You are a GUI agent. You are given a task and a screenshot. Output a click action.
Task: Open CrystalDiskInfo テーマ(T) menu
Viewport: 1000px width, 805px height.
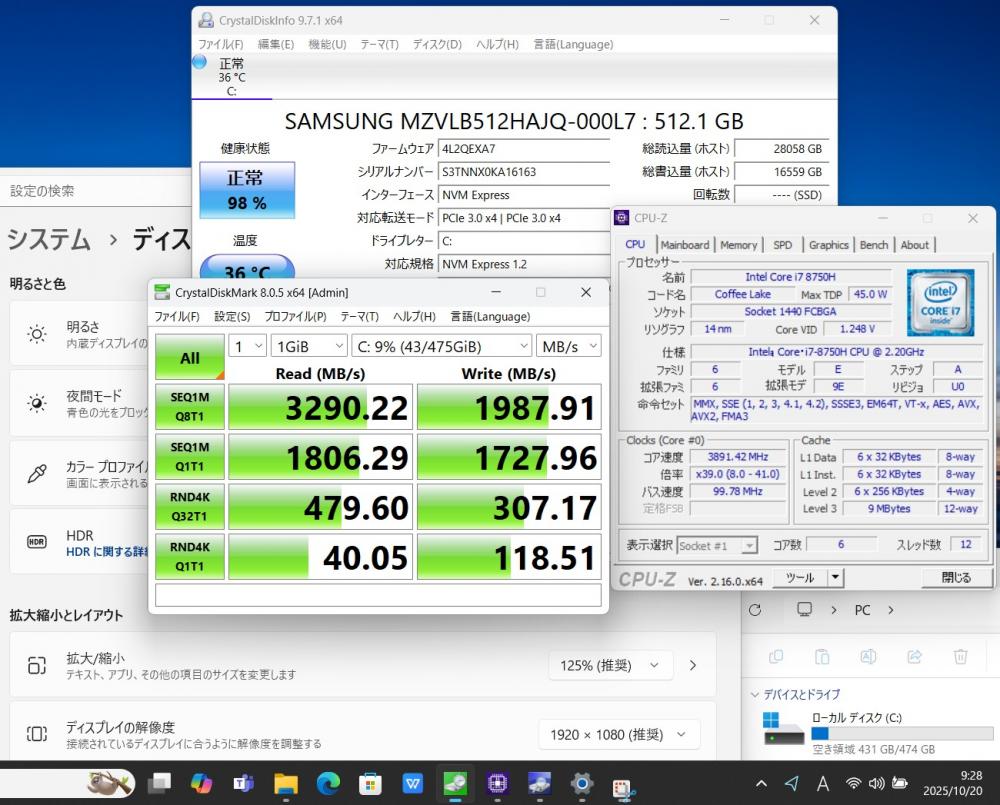(379, 44)
